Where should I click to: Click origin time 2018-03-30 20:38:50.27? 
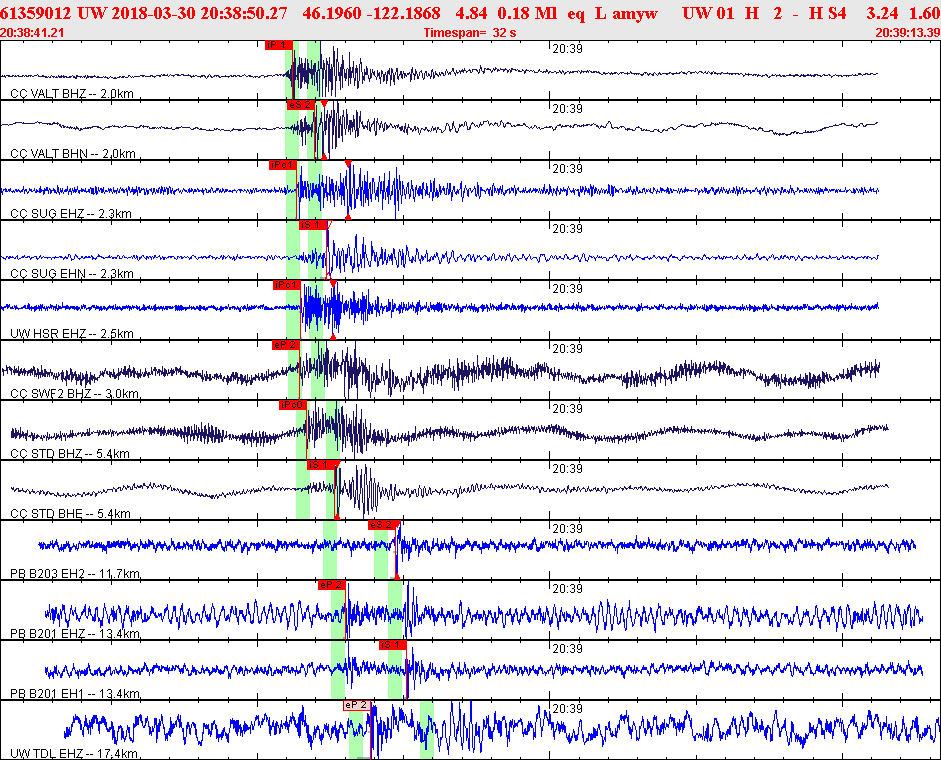199,13
